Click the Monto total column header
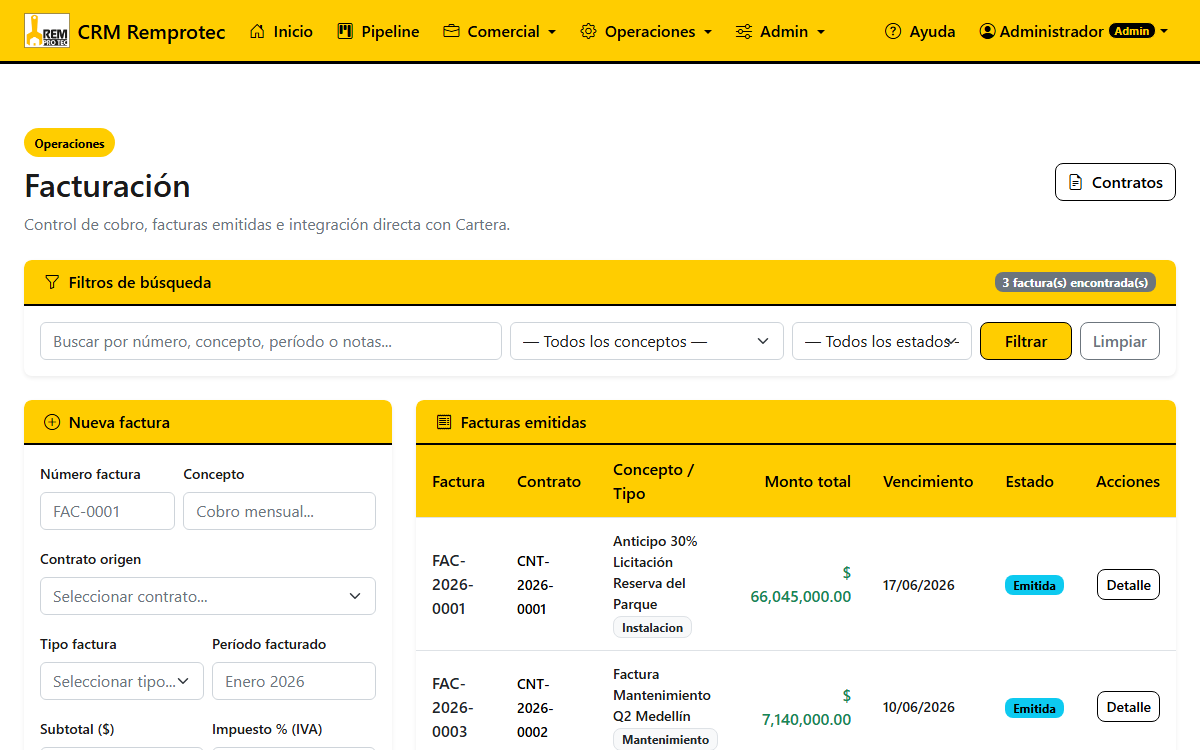The width and height of the screenshot is (1200, 750). click(808, 481)
